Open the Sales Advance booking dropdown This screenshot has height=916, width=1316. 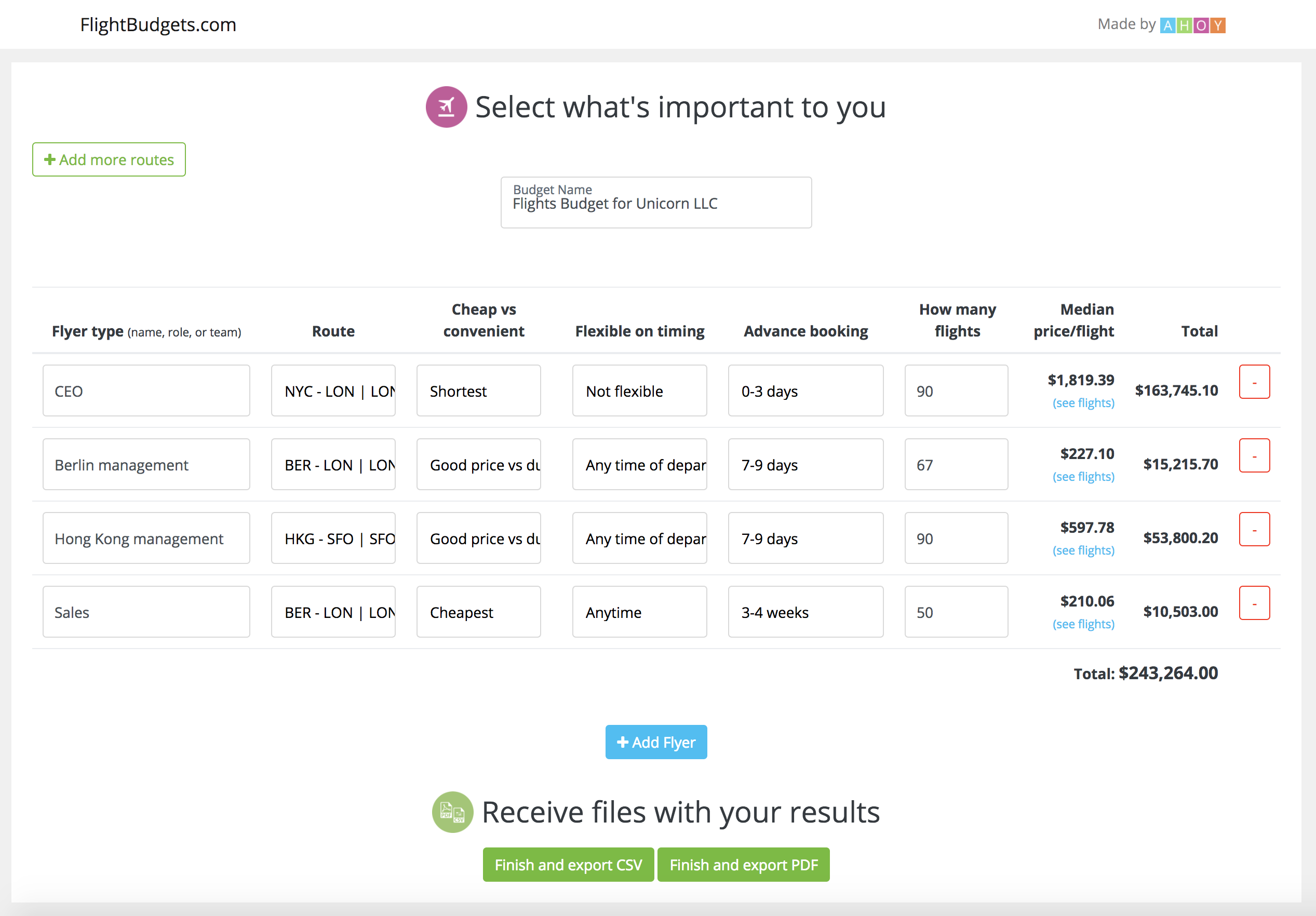(x=805, y=612)
